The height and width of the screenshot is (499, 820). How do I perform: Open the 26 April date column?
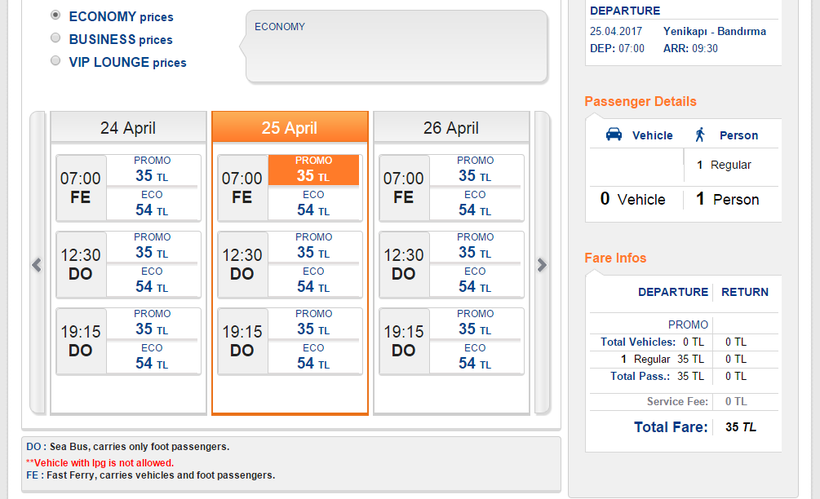451,128
